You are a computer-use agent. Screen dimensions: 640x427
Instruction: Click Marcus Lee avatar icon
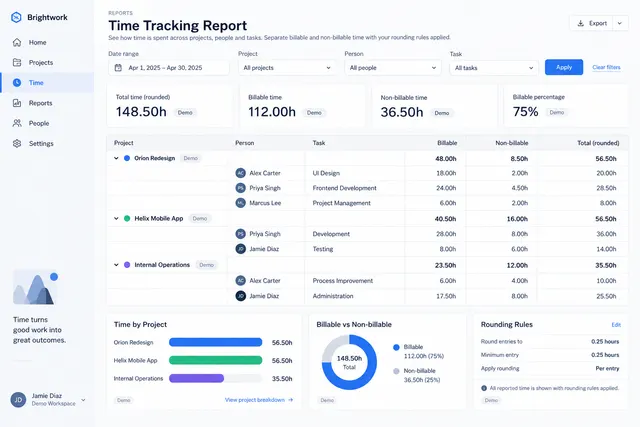click(241, 203)
